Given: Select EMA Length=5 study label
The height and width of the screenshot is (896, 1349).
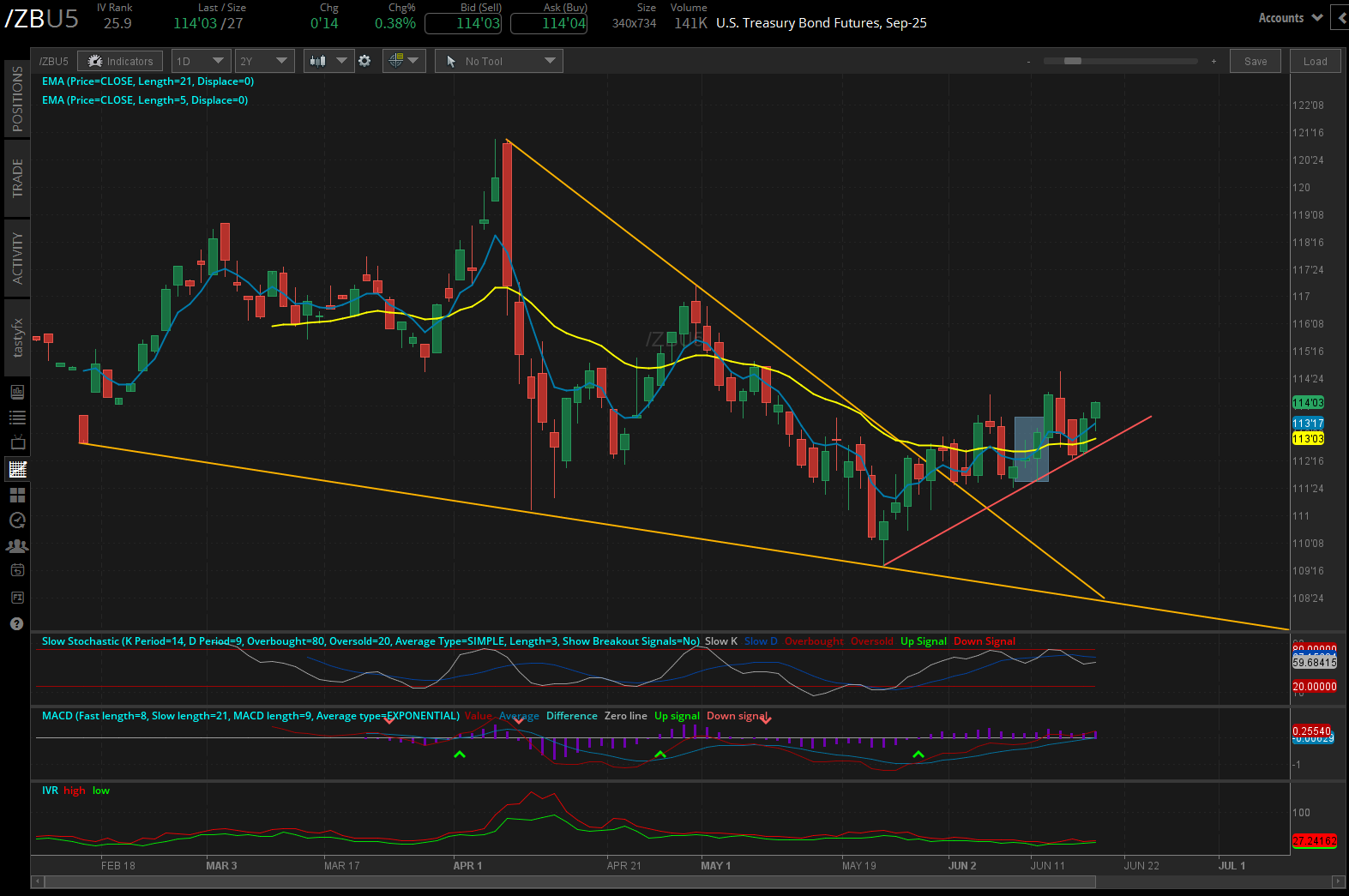Looking at the screenshot, I should pyautogui.click(x=145, y=100).
